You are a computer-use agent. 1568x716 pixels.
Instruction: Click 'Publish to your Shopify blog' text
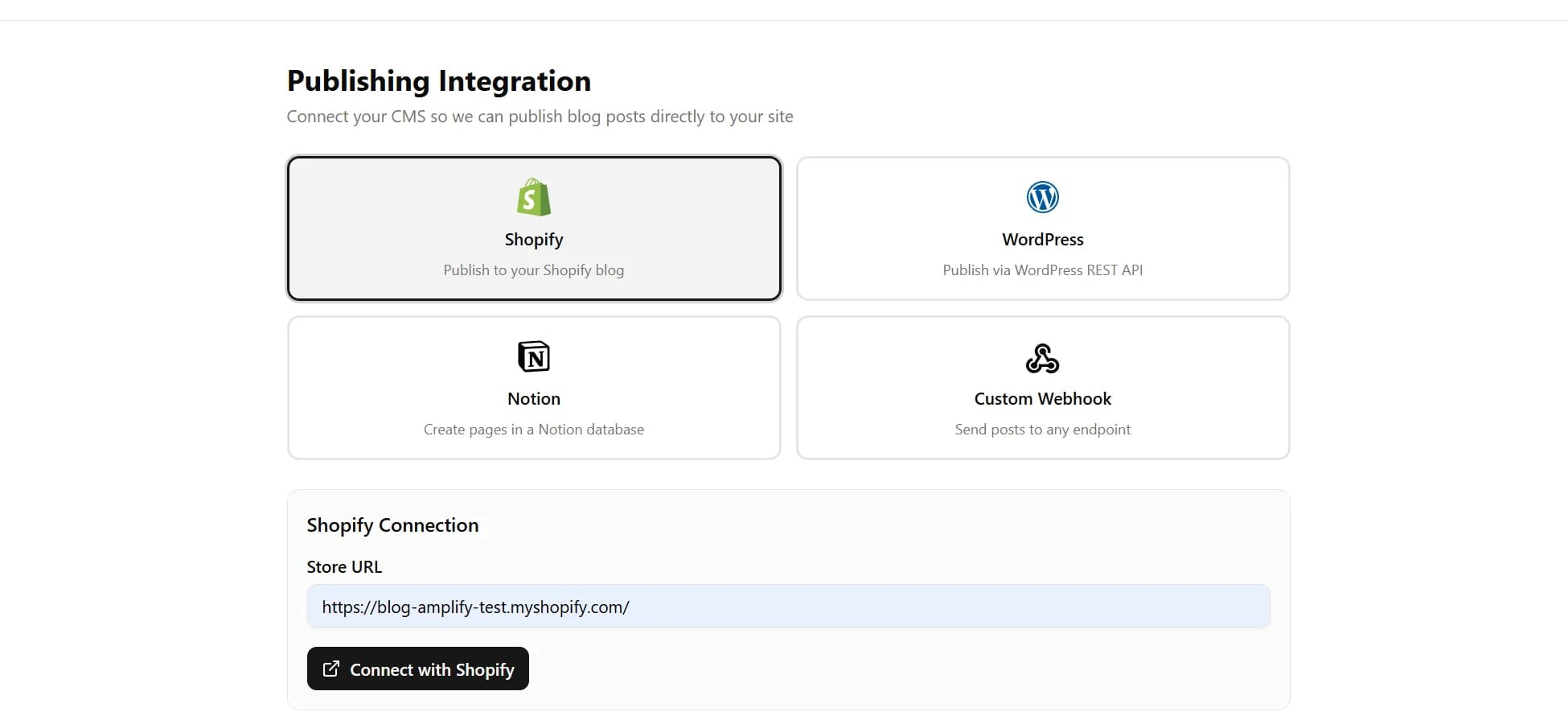pos(534,270)
